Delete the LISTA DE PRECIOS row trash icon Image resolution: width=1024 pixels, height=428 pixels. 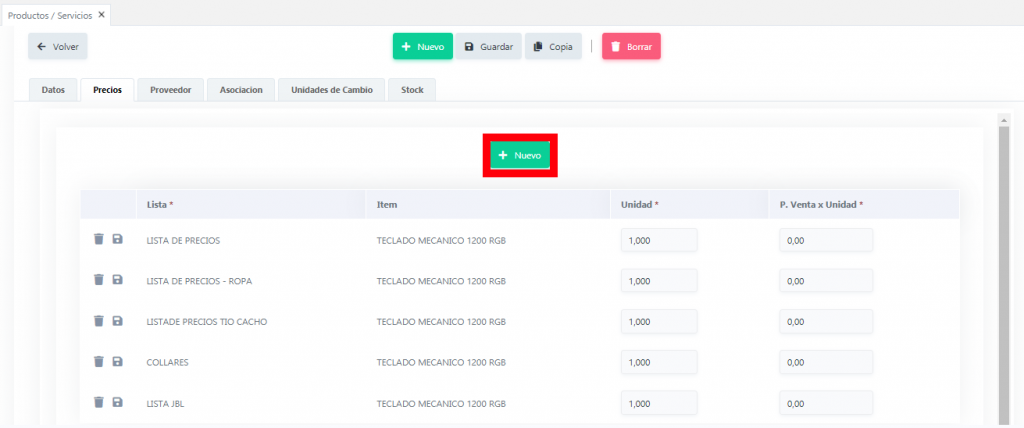coord(99,240)
